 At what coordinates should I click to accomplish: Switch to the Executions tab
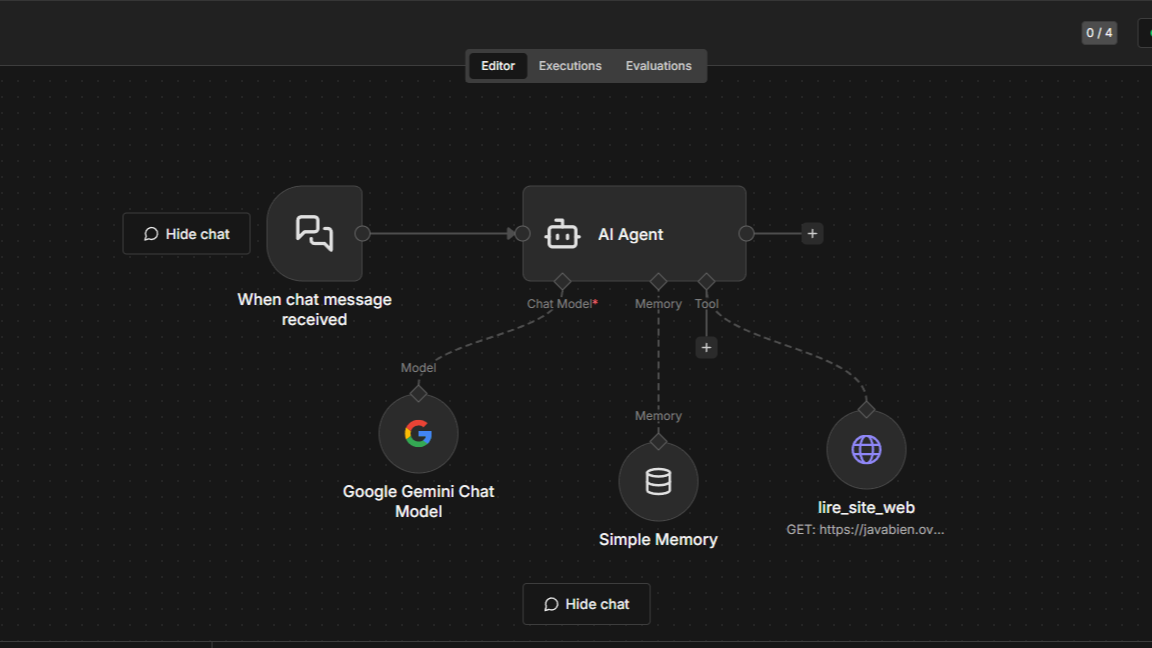pyautogui.click(x=570, y=65)
